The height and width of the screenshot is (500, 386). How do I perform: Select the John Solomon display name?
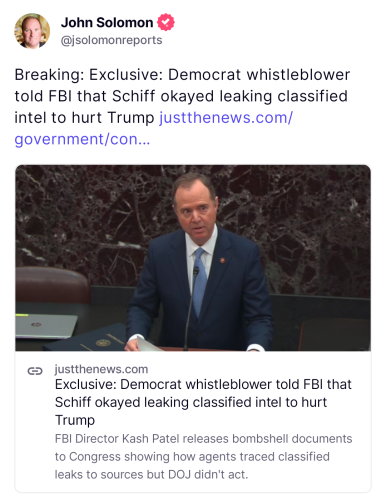(107, 22)
